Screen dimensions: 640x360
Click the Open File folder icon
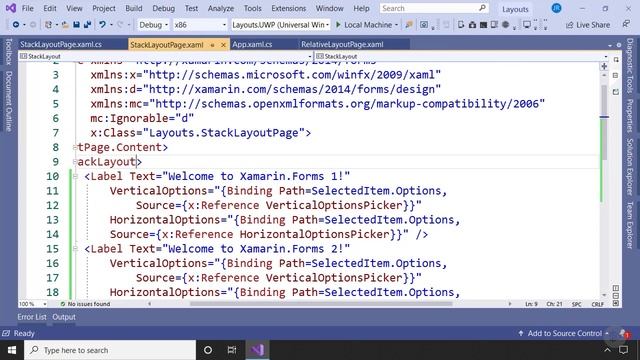pos(65,25)
